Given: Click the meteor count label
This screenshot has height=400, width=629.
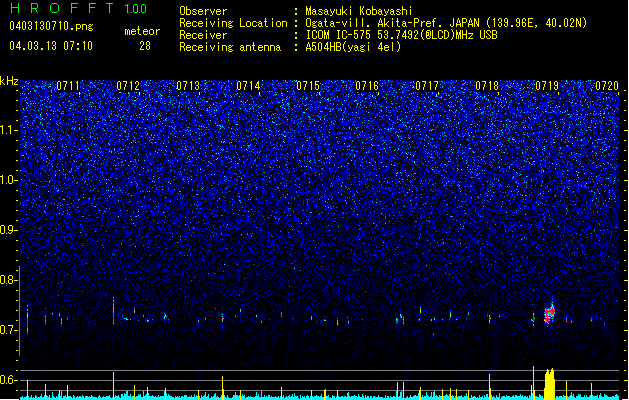Looking at the screenshot, I should (142, 31).
